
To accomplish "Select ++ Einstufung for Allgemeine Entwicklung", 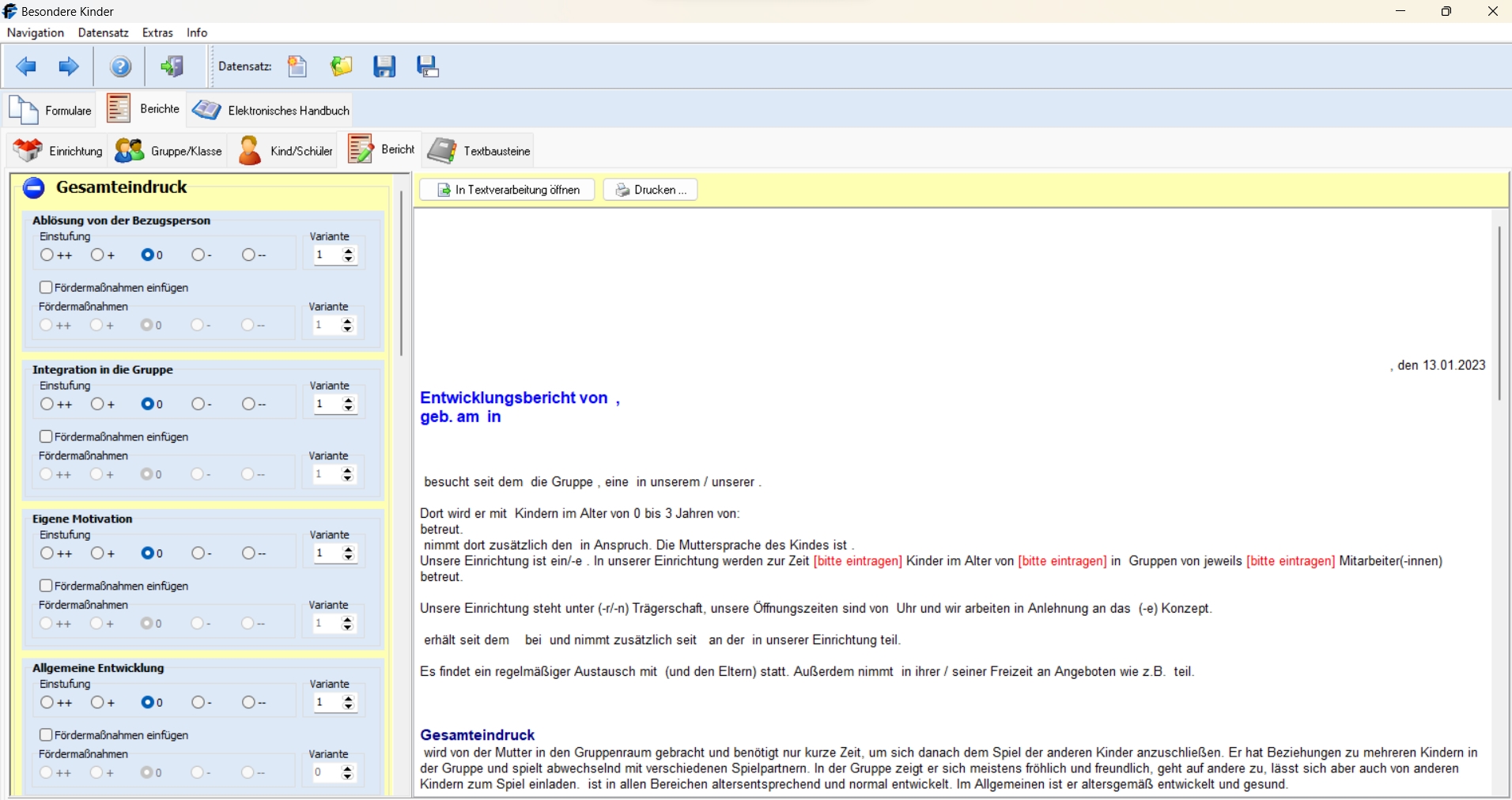I will click(47, 703).
